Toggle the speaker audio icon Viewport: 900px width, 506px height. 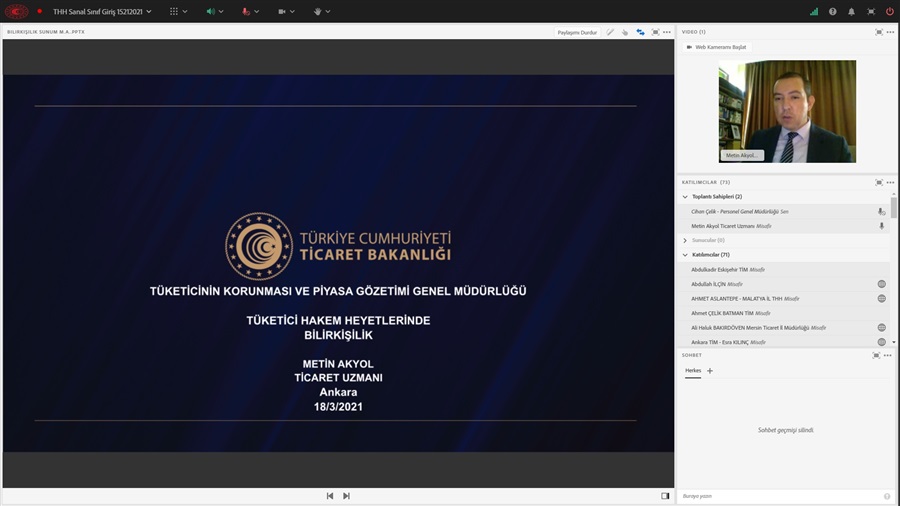[211, 11]
